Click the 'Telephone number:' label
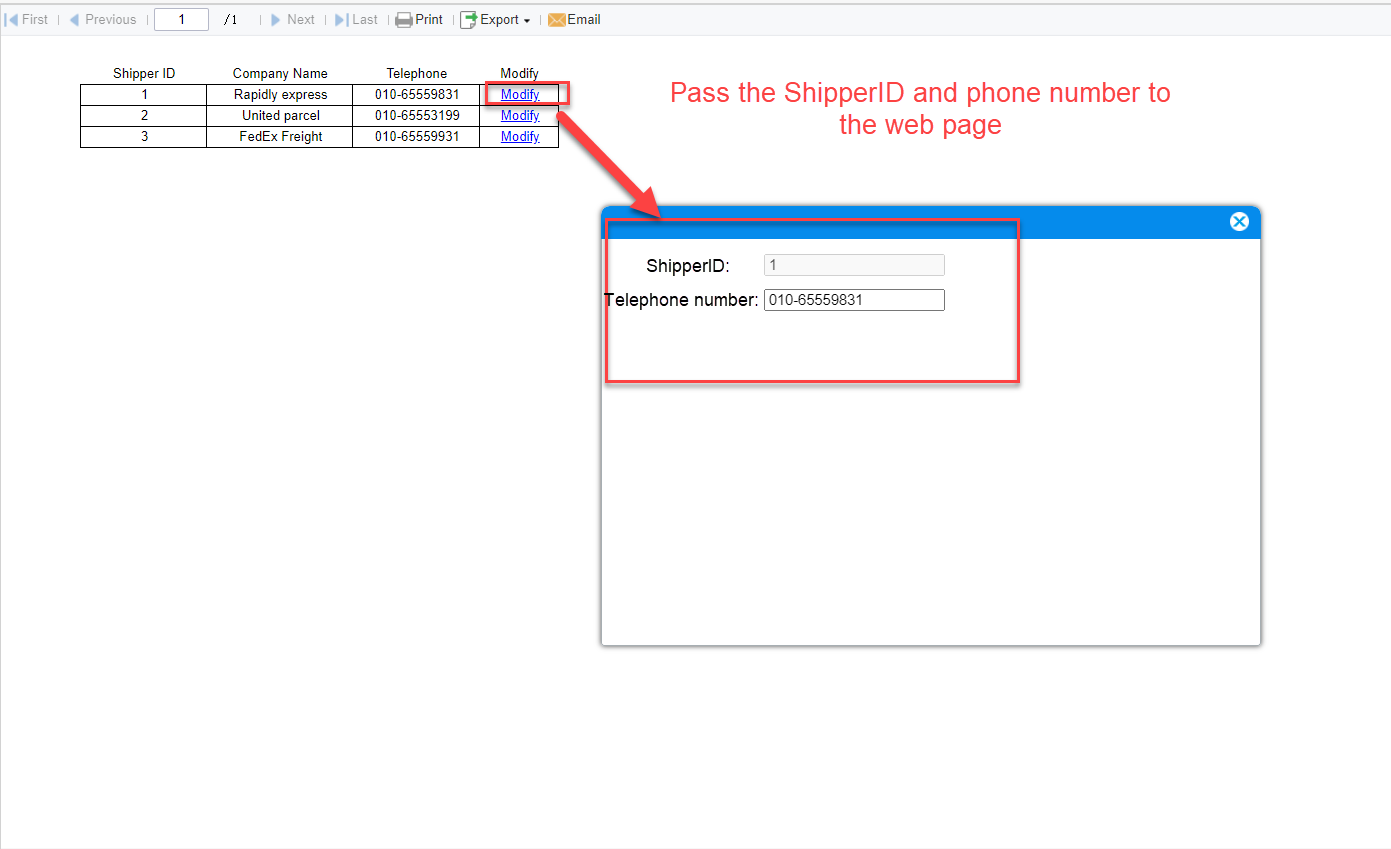1391x849 pixels. coord(681,300)
